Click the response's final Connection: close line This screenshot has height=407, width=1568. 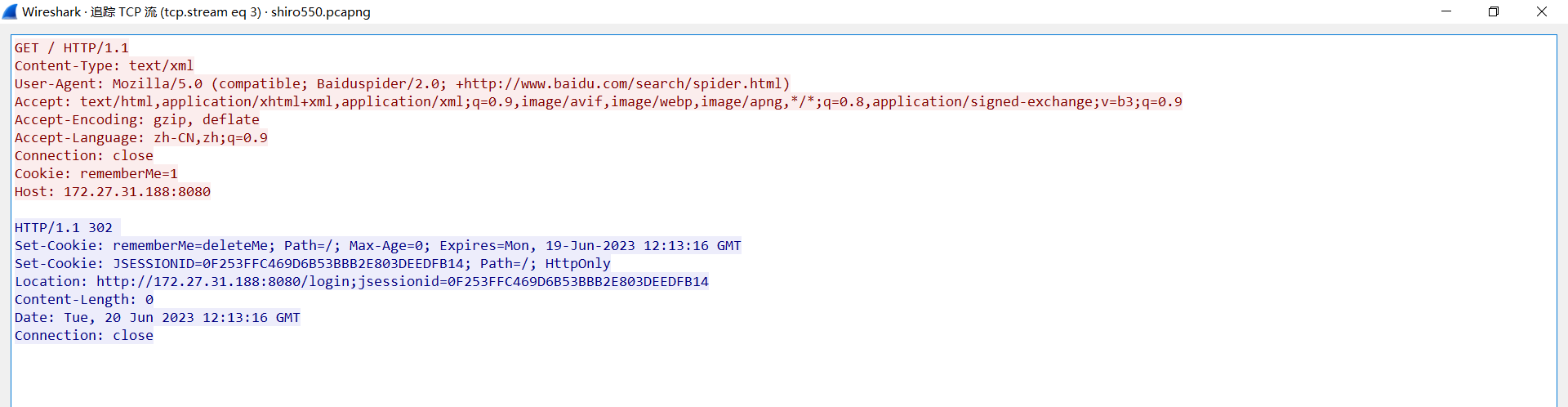pyautogui.click(x=83, y=336)
